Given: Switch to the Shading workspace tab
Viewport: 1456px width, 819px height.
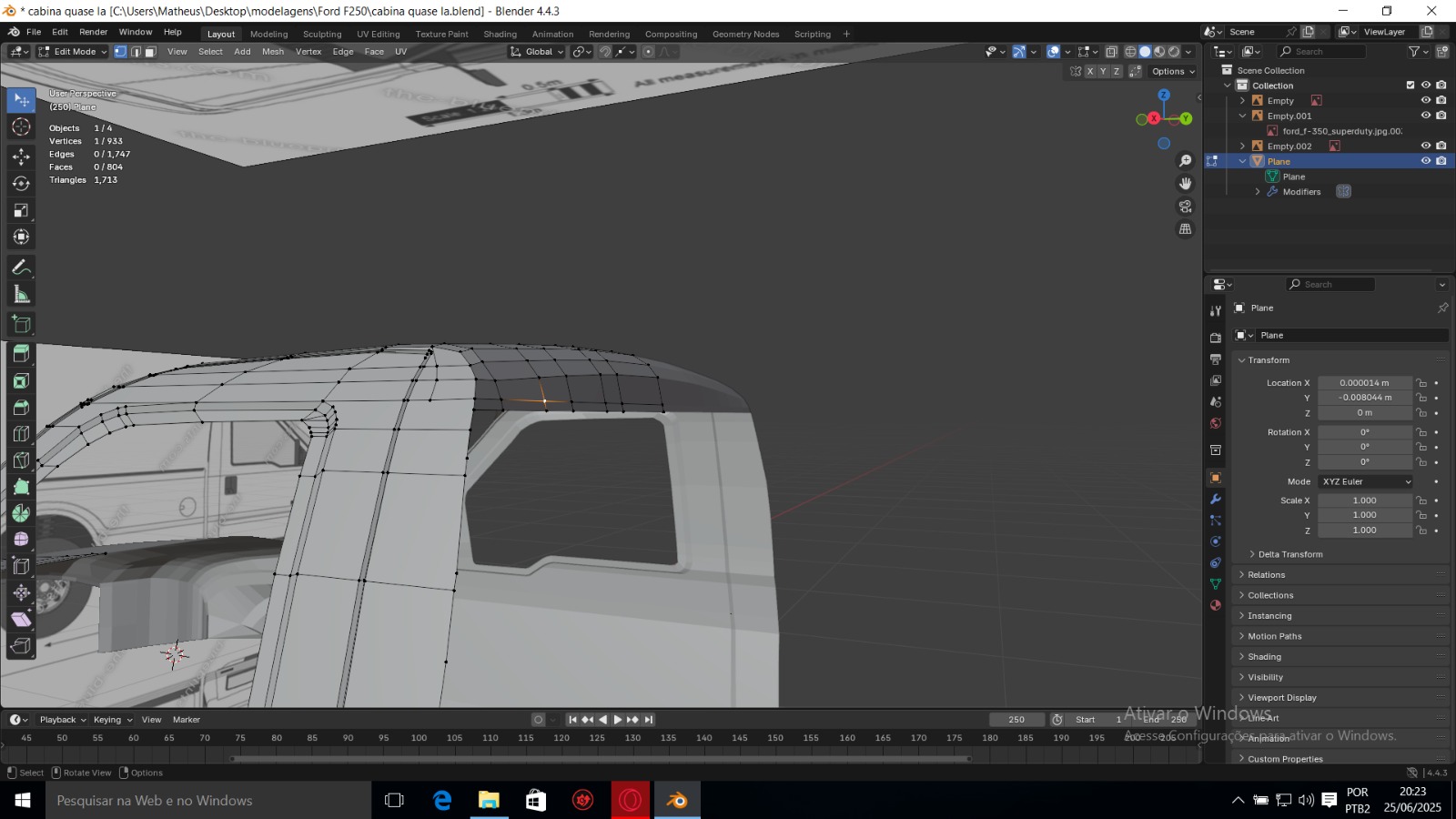Looking at the screenshot, I should coord(500,35).
